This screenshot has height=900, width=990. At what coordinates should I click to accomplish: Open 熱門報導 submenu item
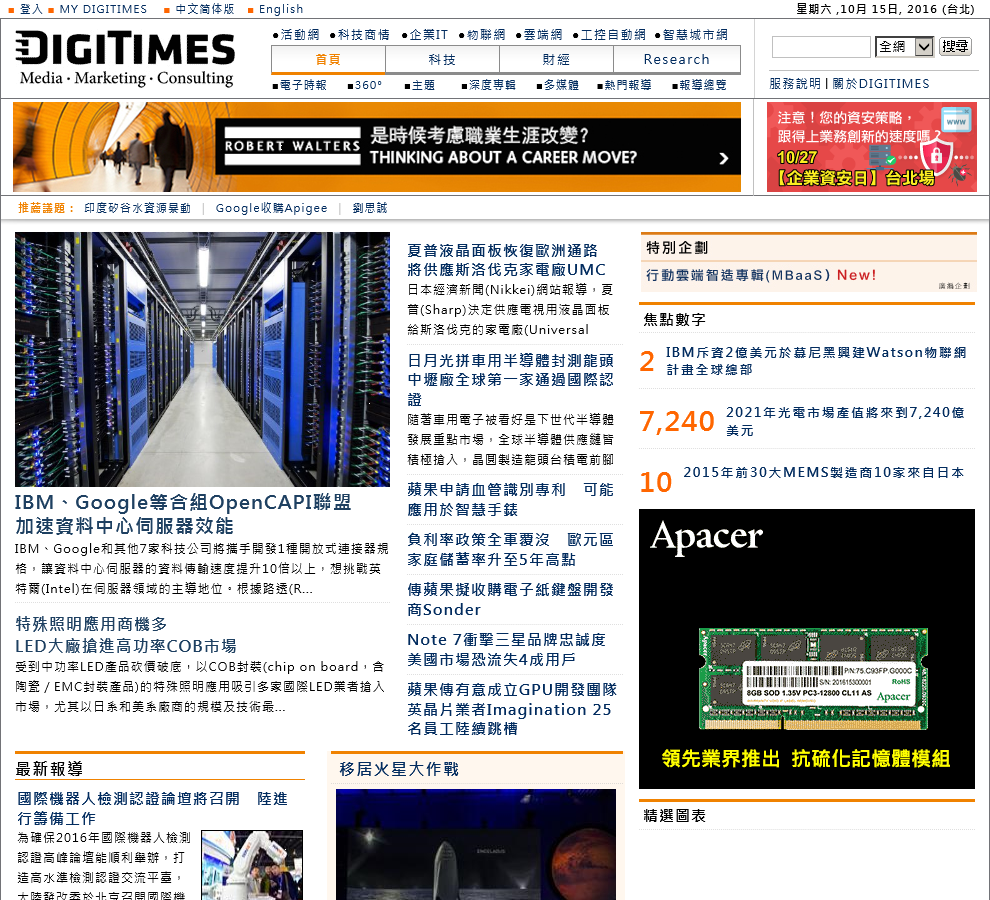[628, 85]
